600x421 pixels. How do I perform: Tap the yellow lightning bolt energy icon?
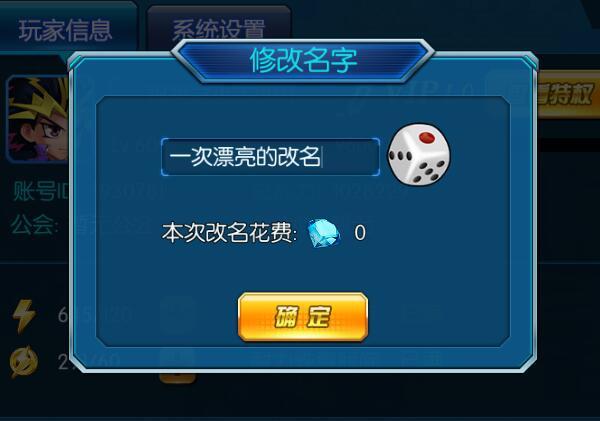click(x=24, y=316)
